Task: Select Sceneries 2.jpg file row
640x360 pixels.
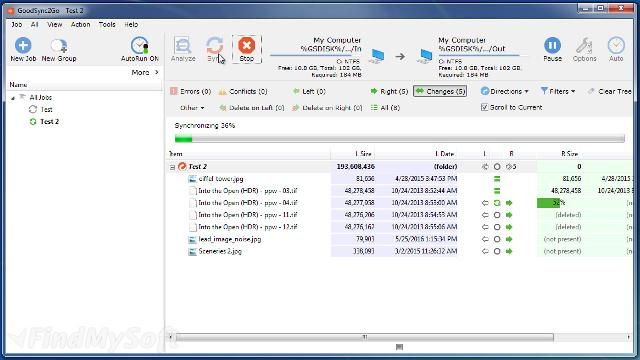Action: [220, 251]
